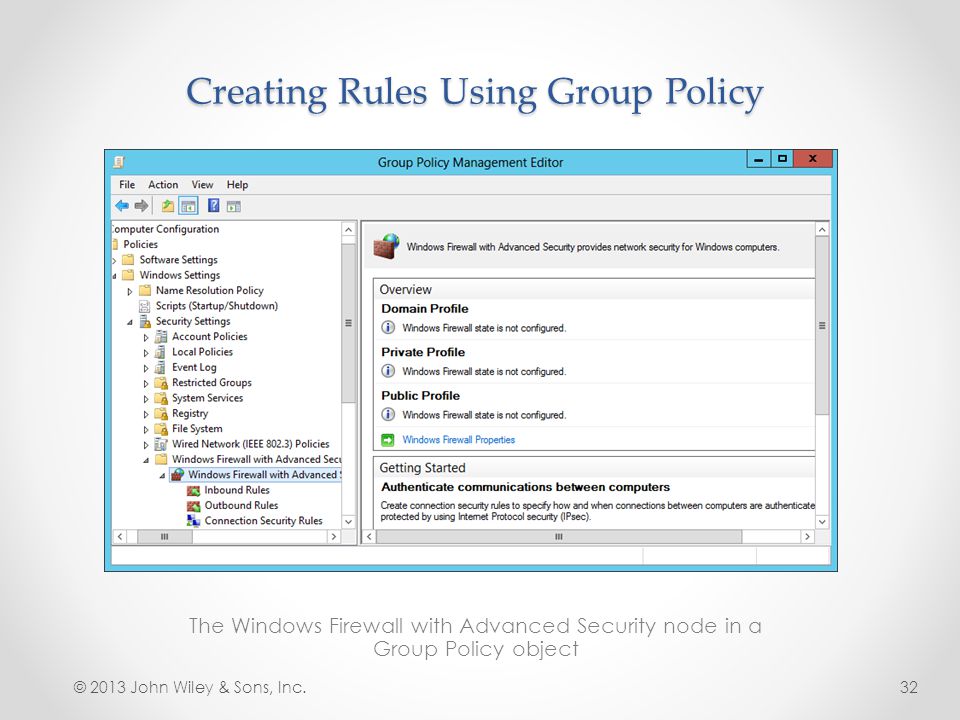Click the console tree's horizontal scrollbar thumb
Image resolution: width=960 pixels, height=720 pixels.
tap(164, 536)
